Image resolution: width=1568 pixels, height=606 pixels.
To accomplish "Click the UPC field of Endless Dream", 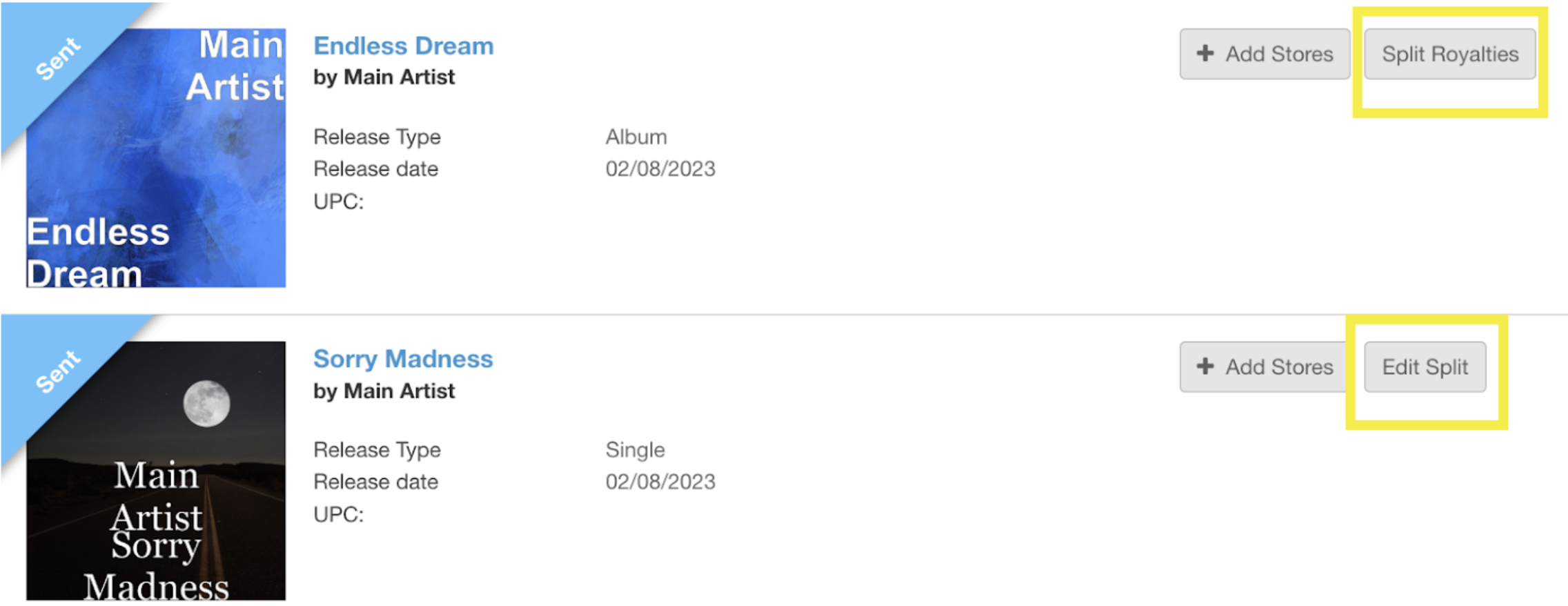I will [x=337, y=201].
